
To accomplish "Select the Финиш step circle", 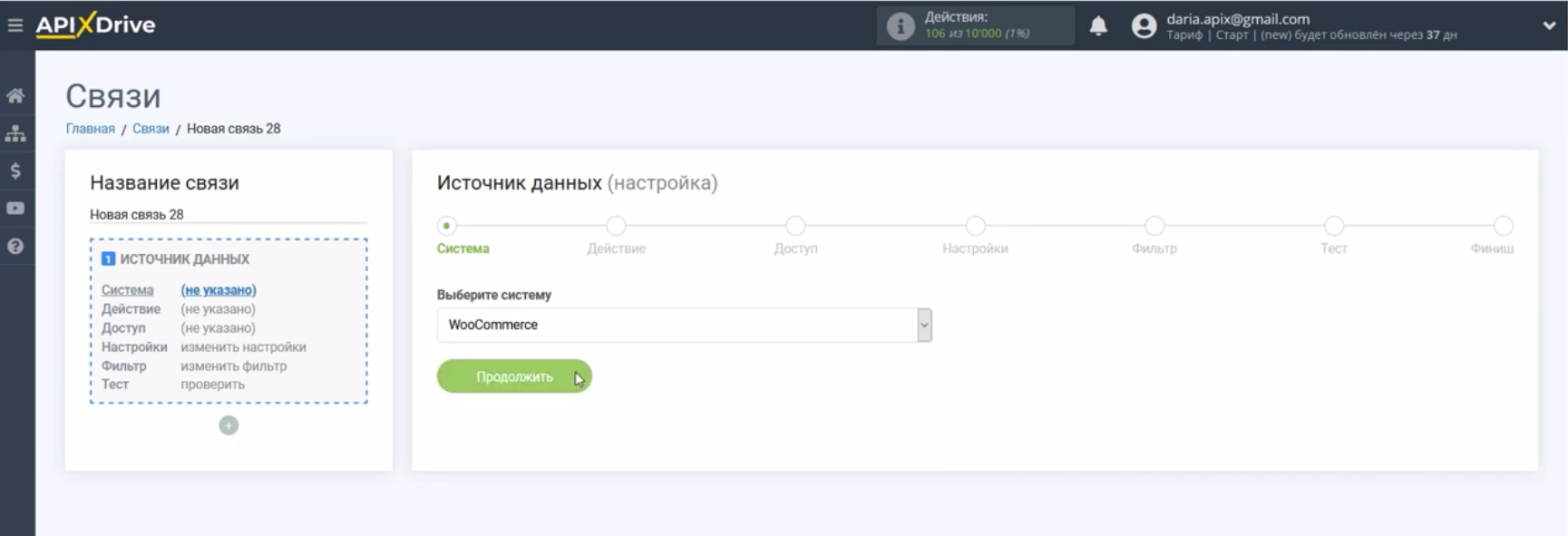I will [1504, 226].
